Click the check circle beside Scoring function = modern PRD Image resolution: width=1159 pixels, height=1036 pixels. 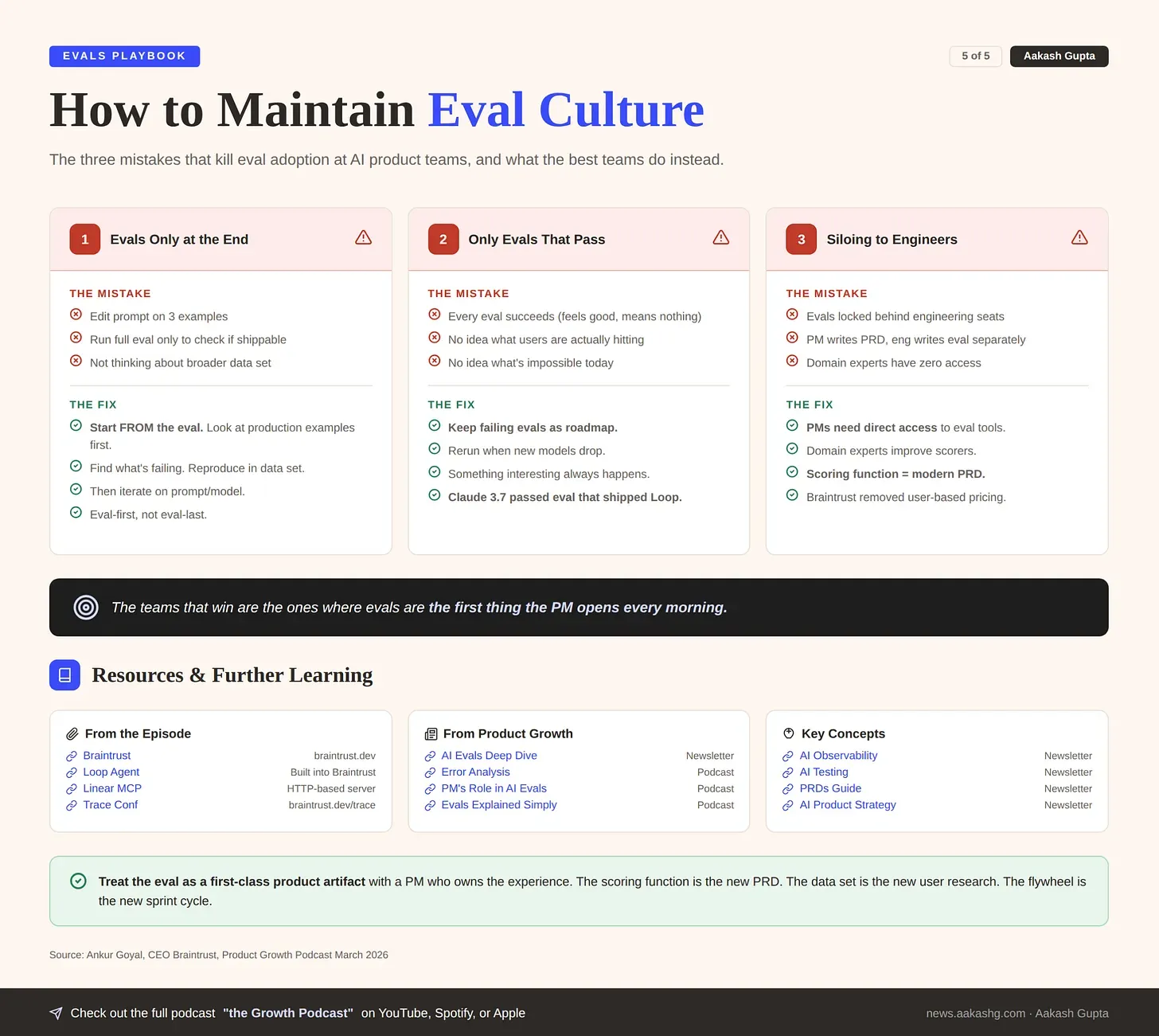click(792, 472)
